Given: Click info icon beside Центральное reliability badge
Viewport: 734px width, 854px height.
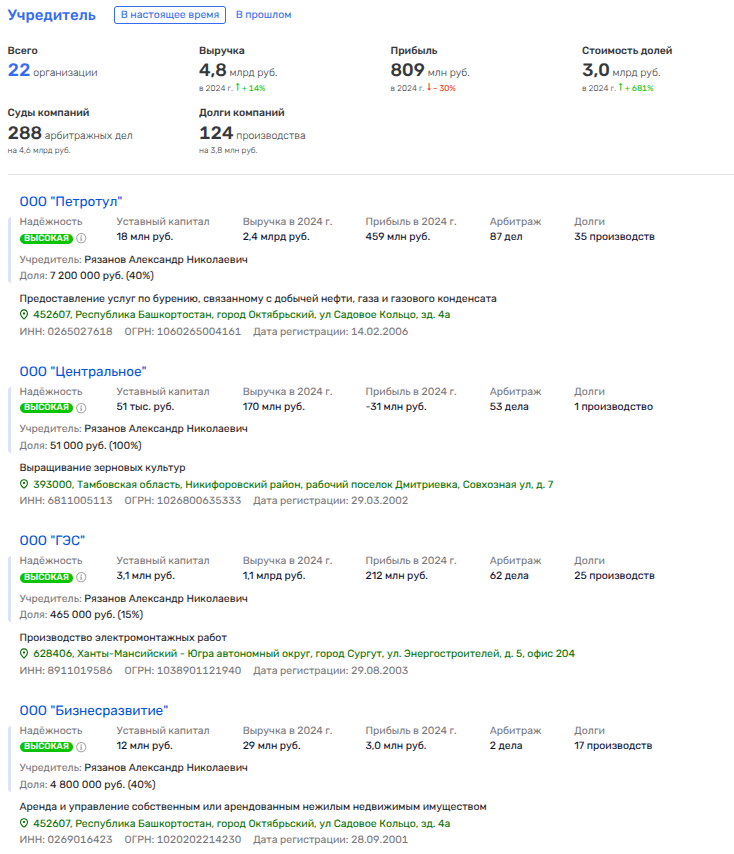Looking at the screenshot, I should tap(82, 407).
